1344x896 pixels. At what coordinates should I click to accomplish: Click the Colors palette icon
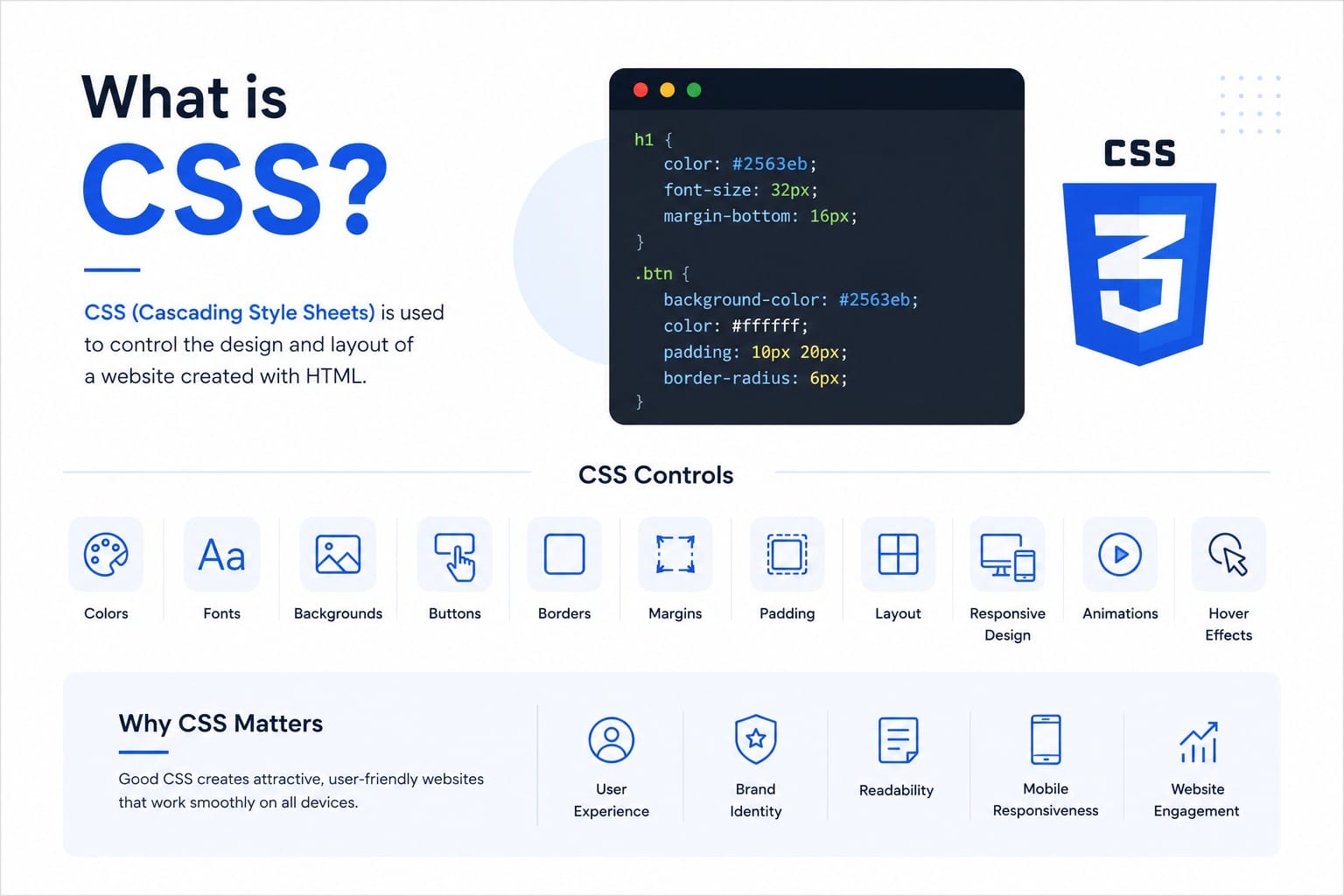(x=106, y=555)
